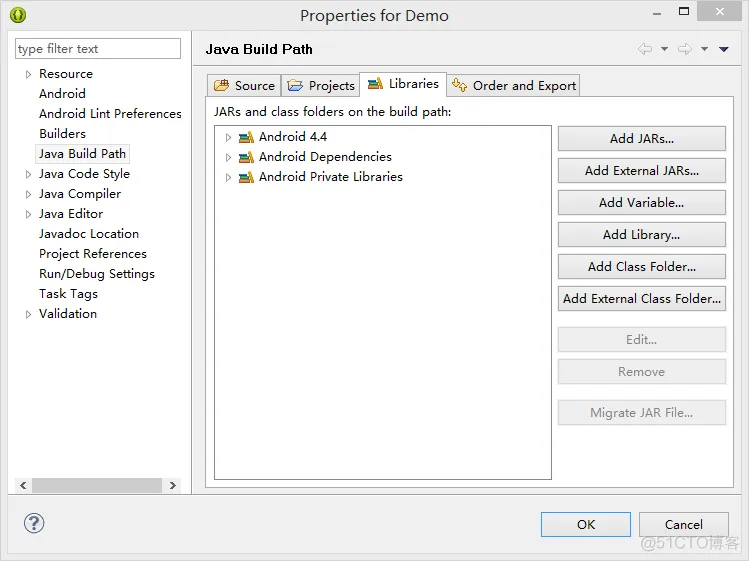Select Android Dependencies library entry
749x561 pixels.
tap(325, 157)
